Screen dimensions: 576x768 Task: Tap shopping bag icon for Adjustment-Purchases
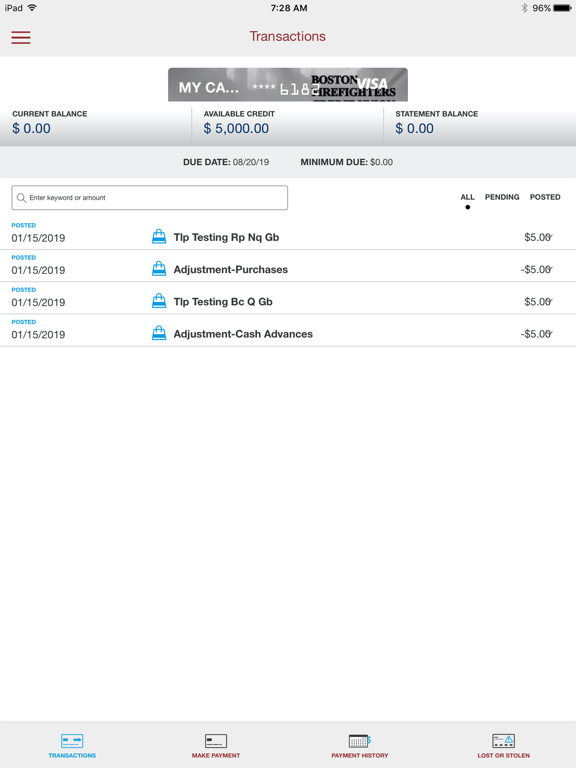coord(159,269)
